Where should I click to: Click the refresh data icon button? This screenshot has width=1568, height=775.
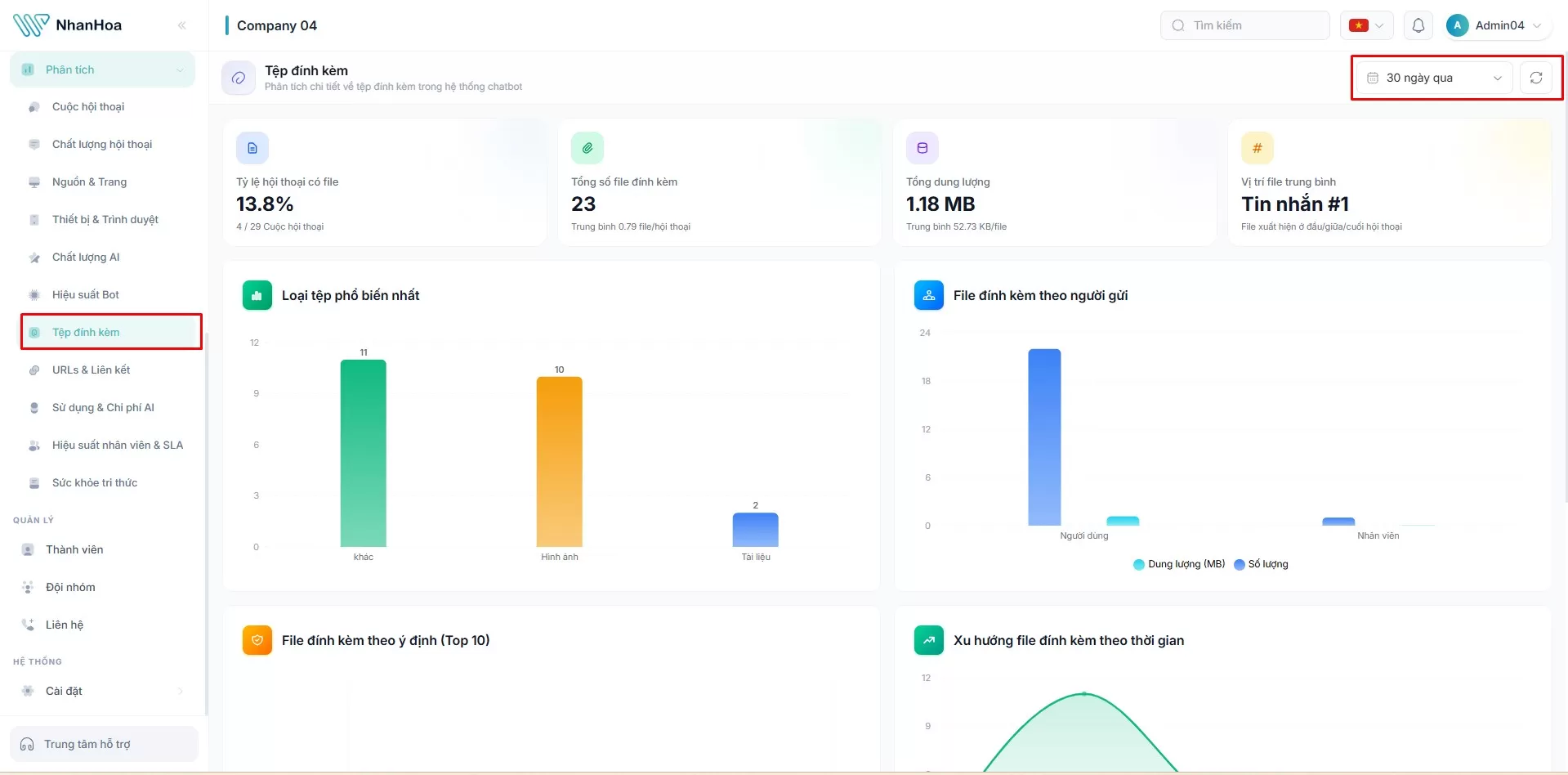[1536, 78]
